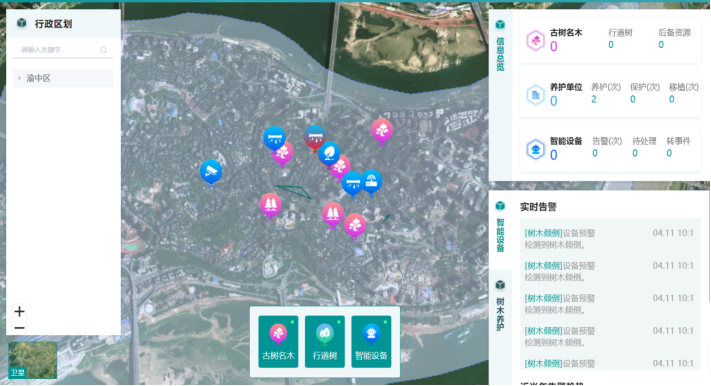Screen dimensions: 711x386
Task: Click the pink tree marker near the bridge
Action: tap(382, 131)
